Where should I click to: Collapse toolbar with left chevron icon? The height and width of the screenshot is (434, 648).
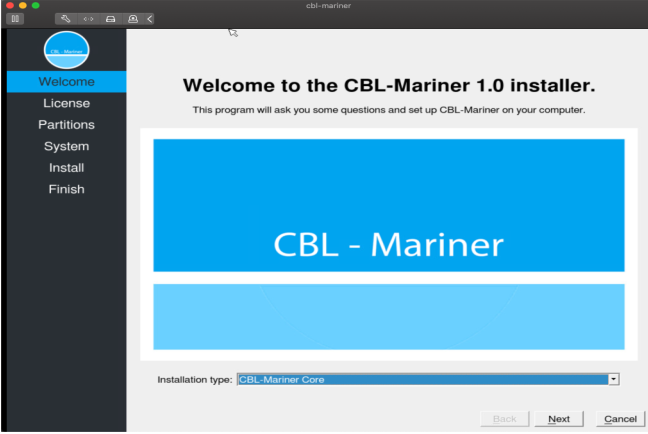150,19
